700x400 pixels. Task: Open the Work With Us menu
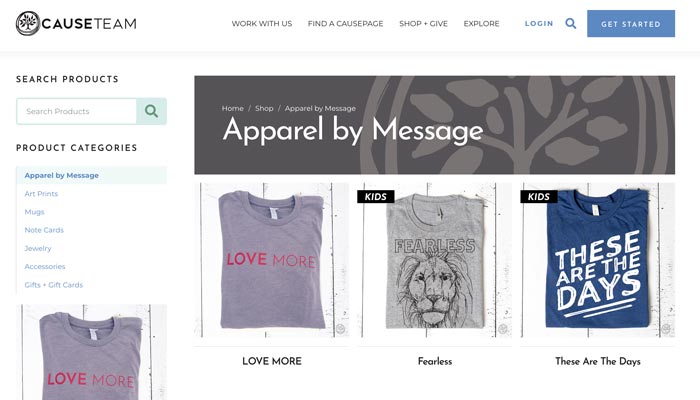pos(262,24)
